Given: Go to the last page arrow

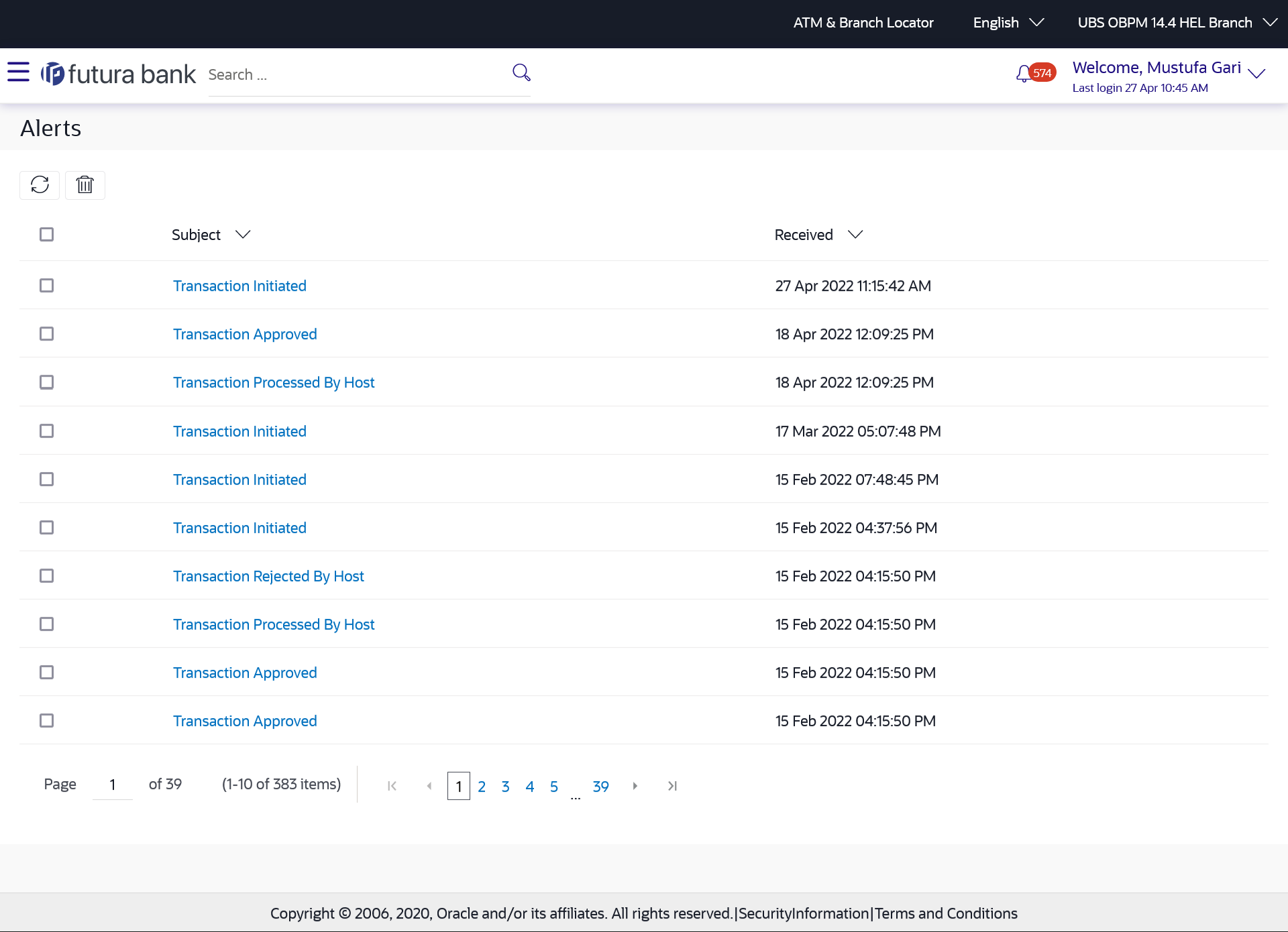Looking at the screenshot, I should (672, 786).
